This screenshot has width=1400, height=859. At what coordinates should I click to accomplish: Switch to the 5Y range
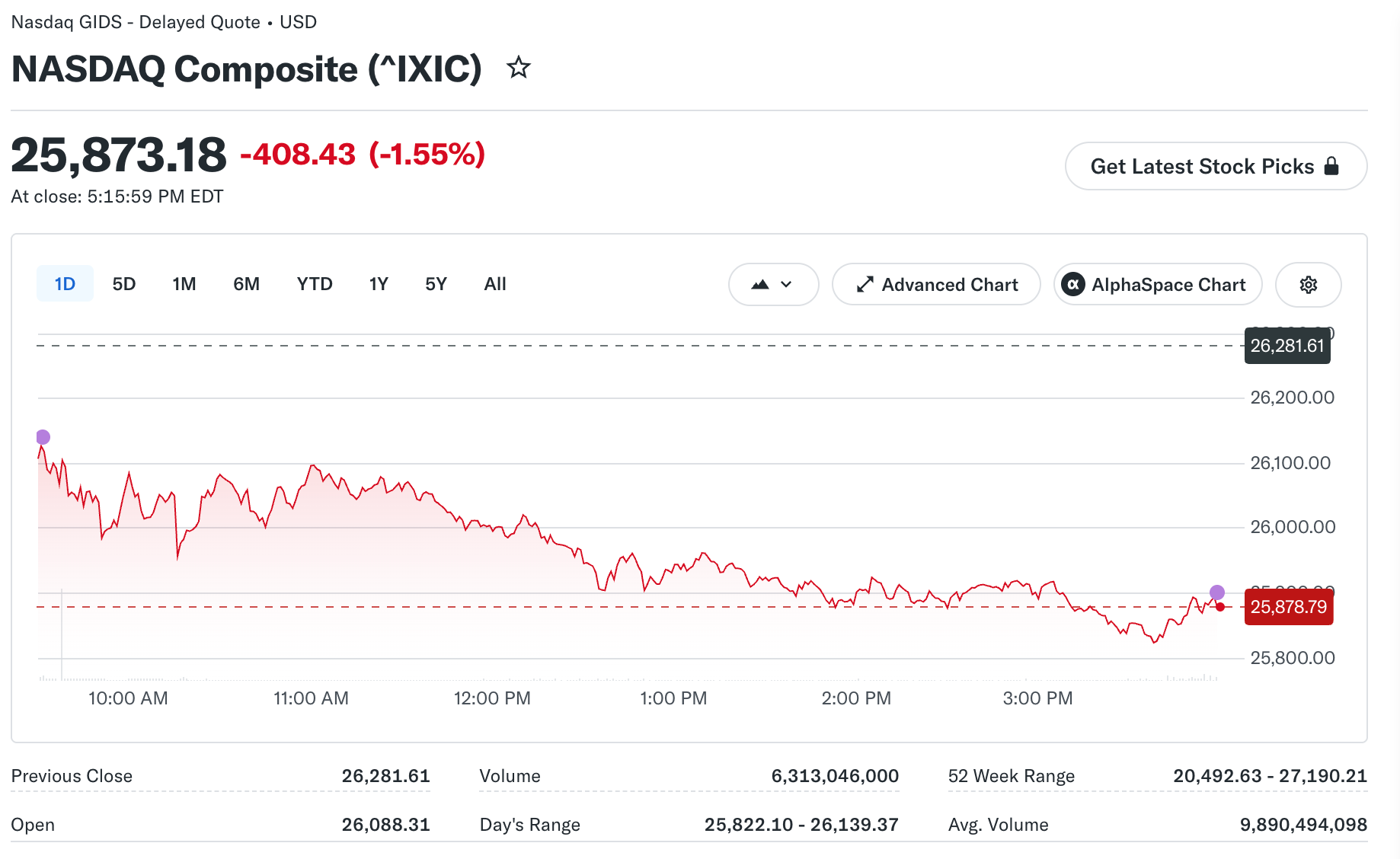[436, 284]
